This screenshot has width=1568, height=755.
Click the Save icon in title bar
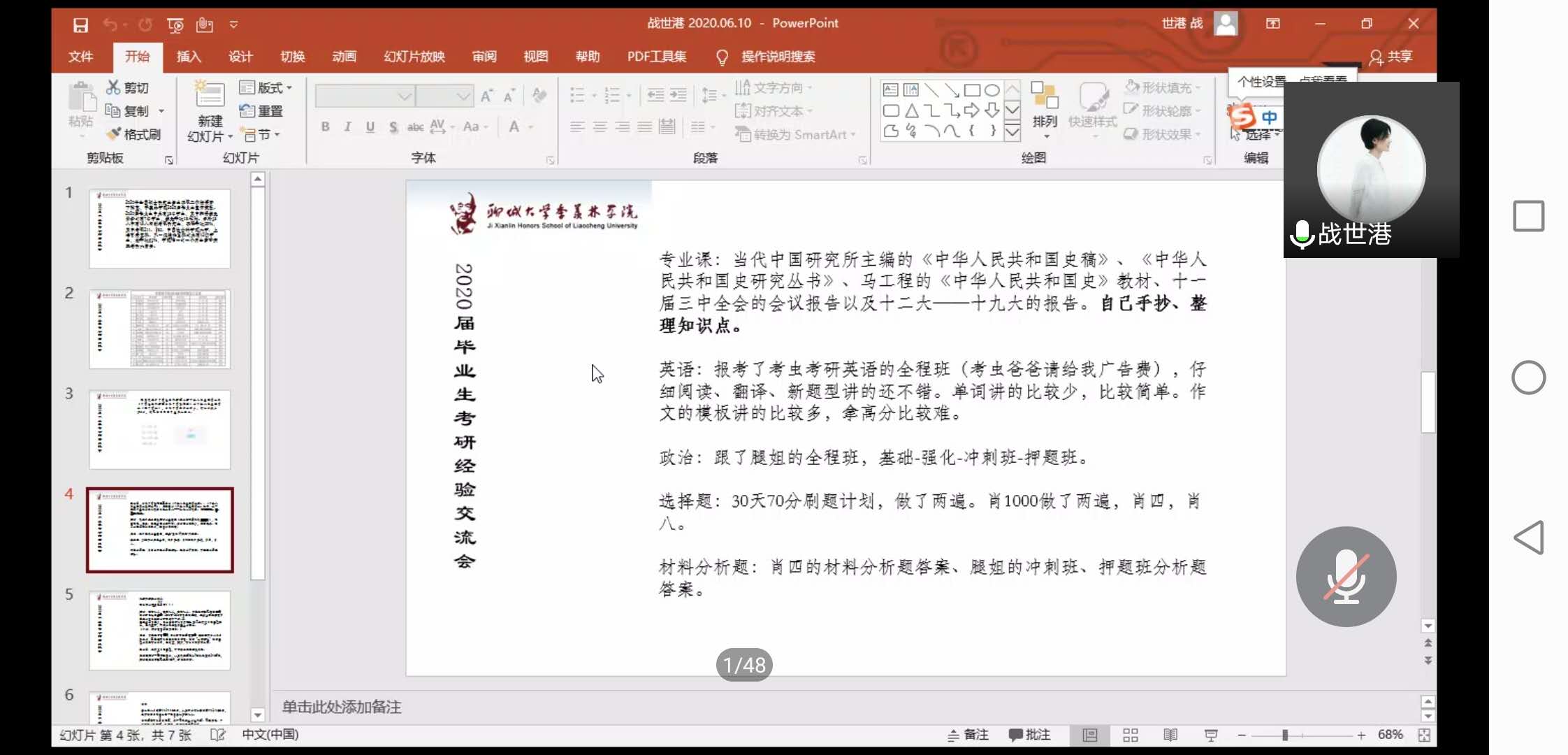pyautogui.click(x=80, y=25)
